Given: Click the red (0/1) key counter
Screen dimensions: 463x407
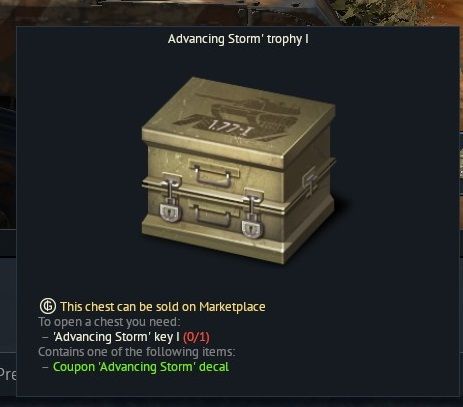Looking at the screenshot, I should (196, 337).
